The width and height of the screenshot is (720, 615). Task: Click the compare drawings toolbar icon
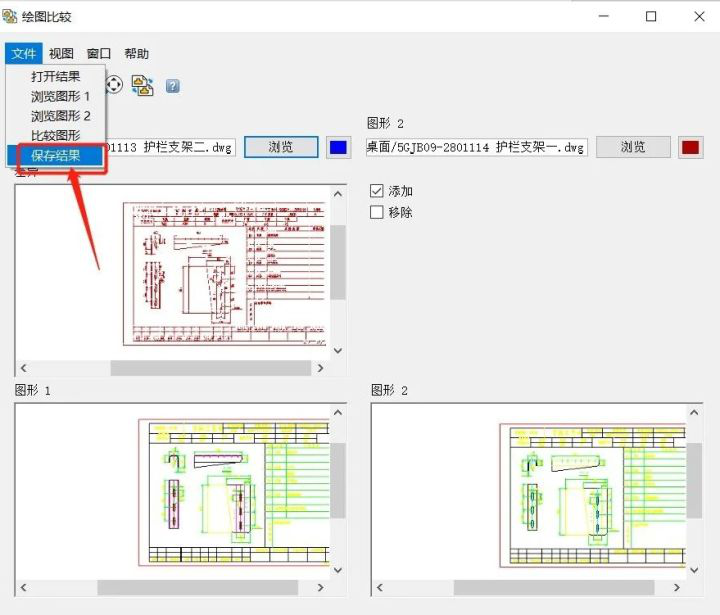(x=143, y=85)
